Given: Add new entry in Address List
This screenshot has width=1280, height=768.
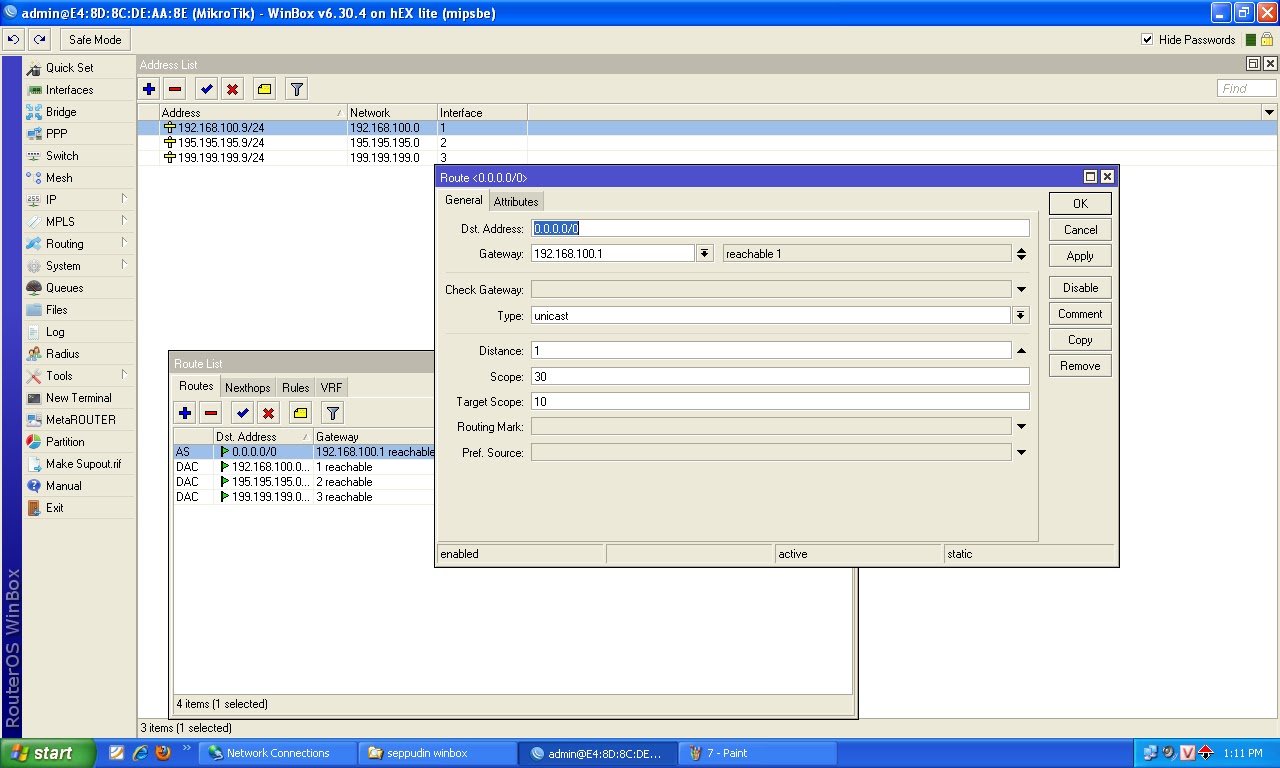Looking at the screenshot, I should [149, 89].
